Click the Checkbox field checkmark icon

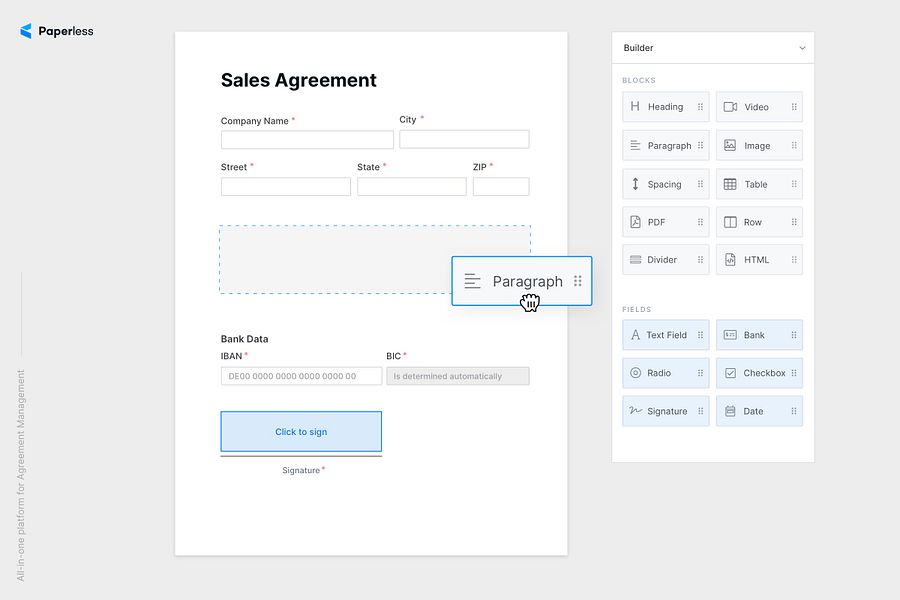[x=730, y=373]
